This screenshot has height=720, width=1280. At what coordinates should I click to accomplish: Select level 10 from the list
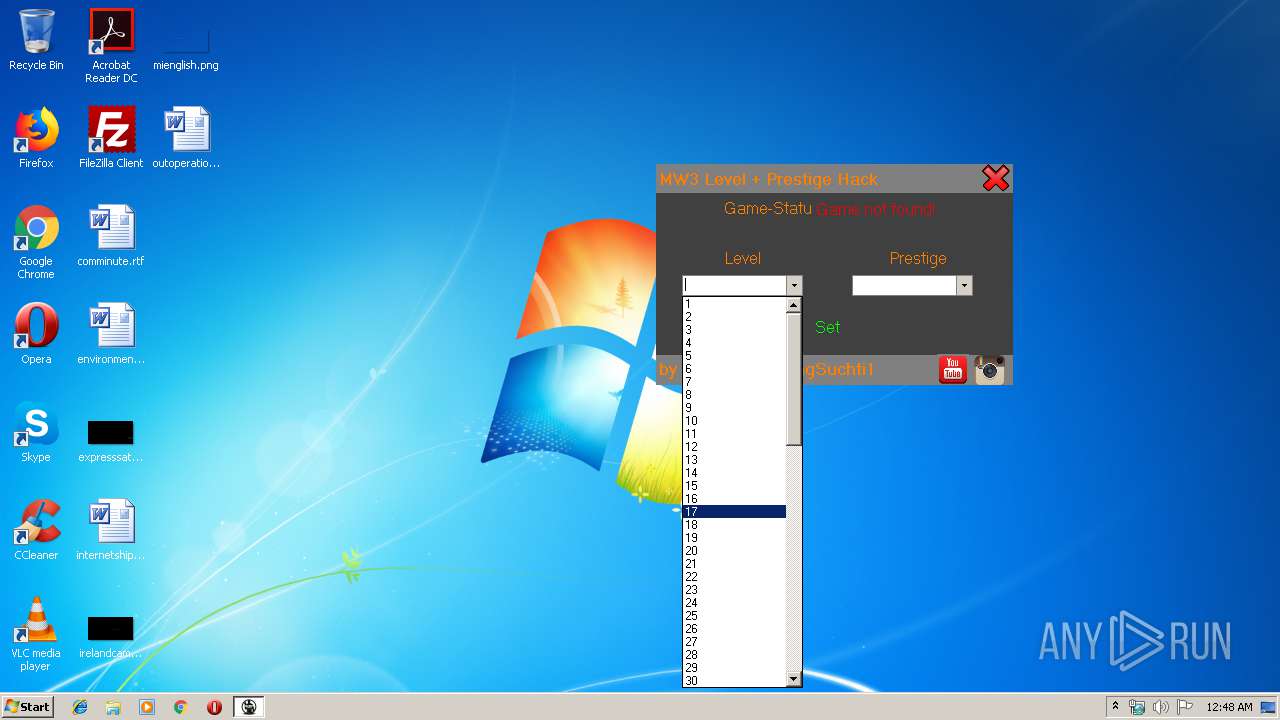pyautogui.click(x=734, y=421)
